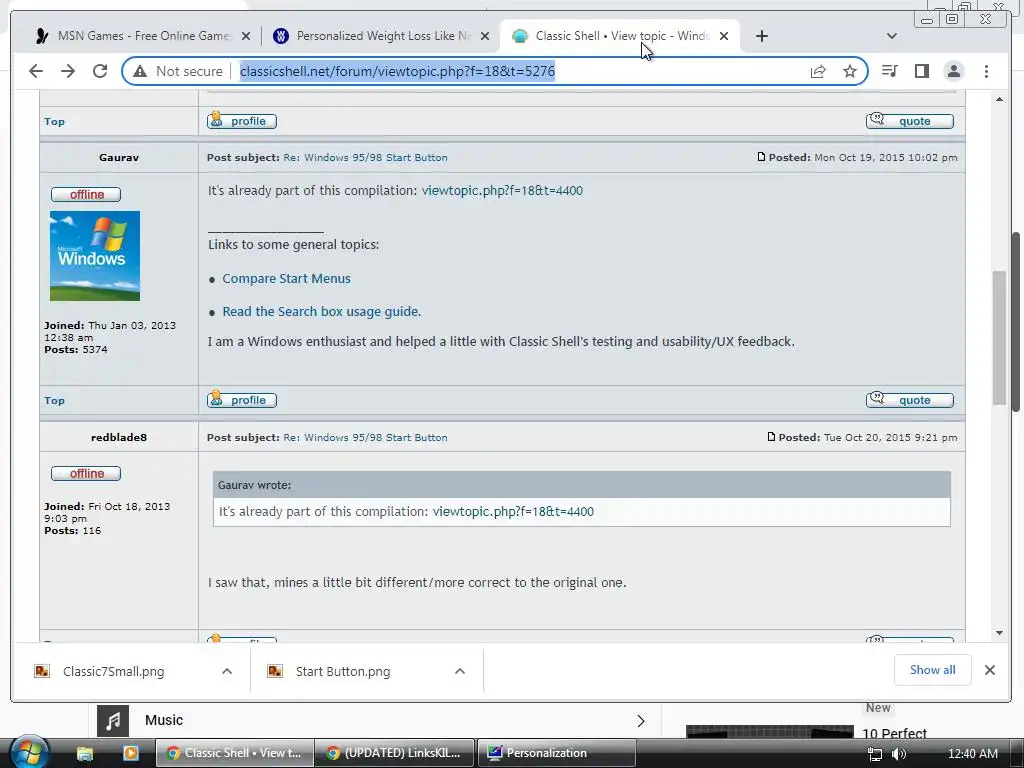Open the Chrome side panel
This screenshot has width=1024, height=768.
coord(921,71)
